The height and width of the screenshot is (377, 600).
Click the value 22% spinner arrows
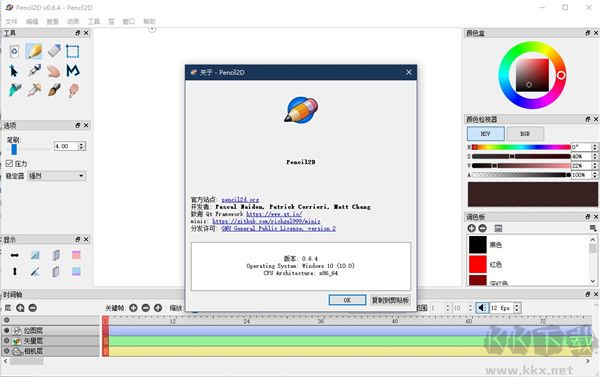(594, 166)
